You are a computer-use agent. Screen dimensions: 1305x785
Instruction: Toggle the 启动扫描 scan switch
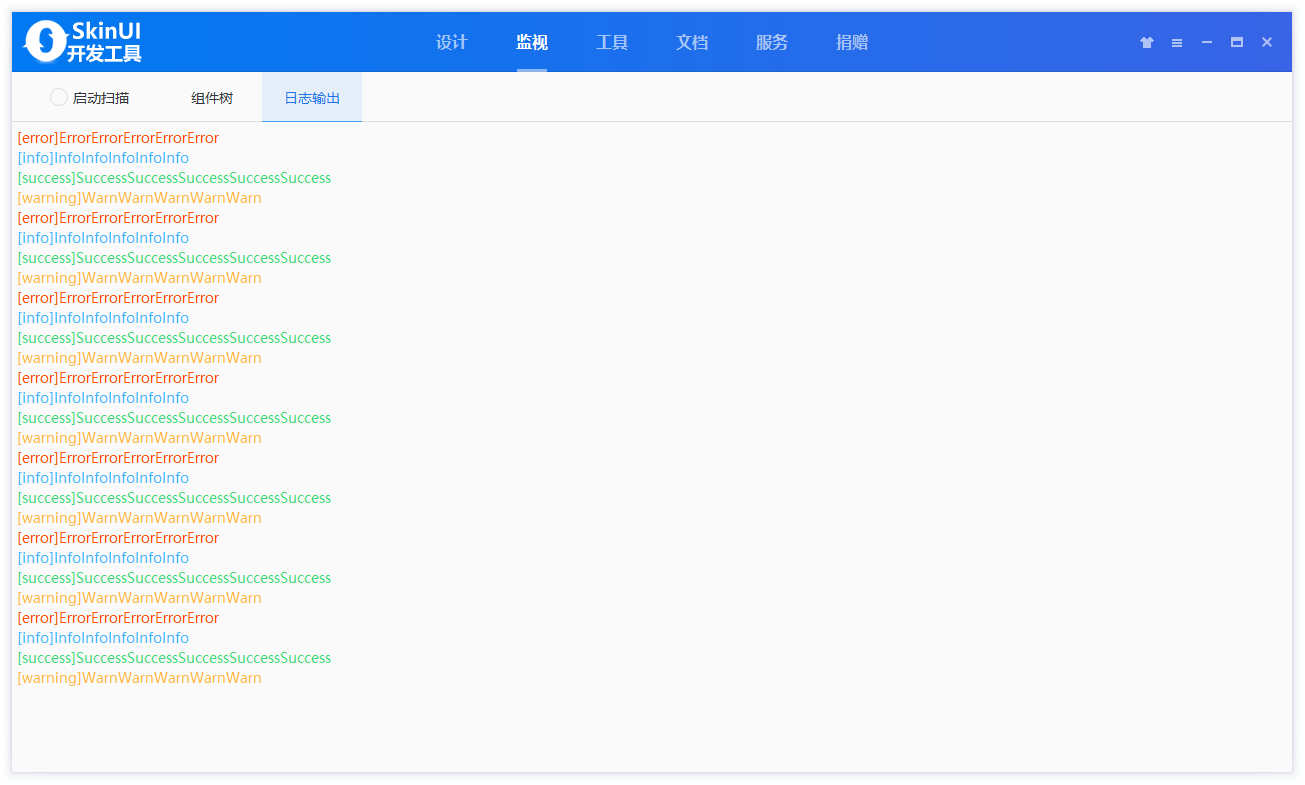coord(59,97)
